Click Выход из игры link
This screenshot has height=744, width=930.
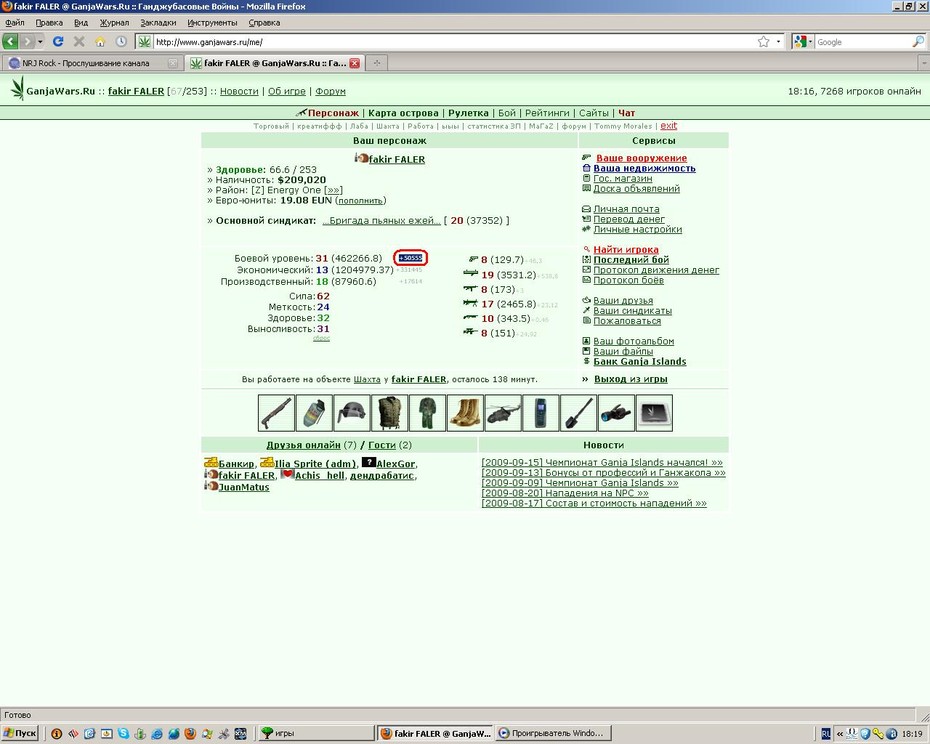630,379
